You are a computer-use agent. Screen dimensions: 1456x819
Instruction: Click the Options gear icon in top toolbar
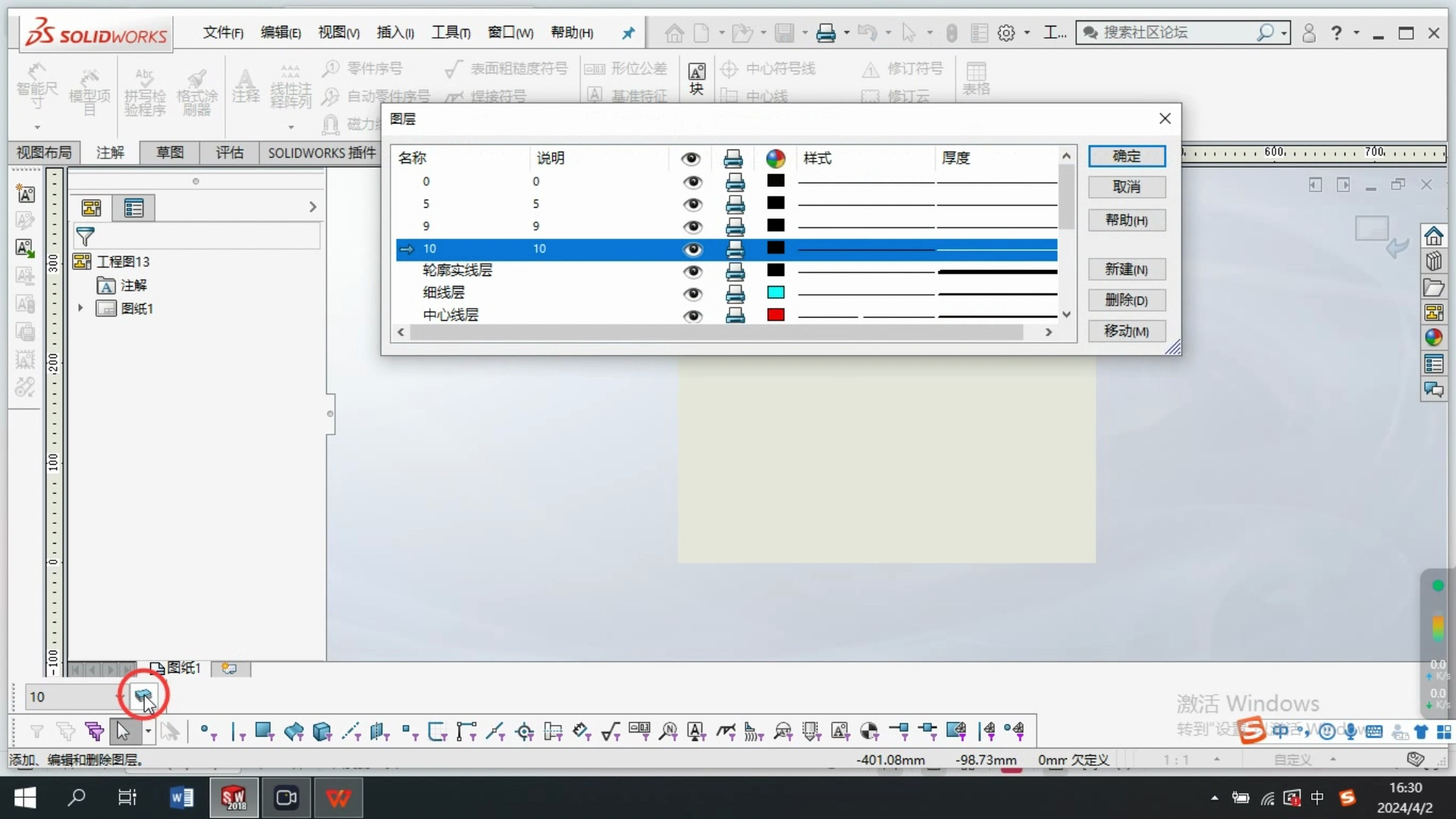(x=1006, y=33)
